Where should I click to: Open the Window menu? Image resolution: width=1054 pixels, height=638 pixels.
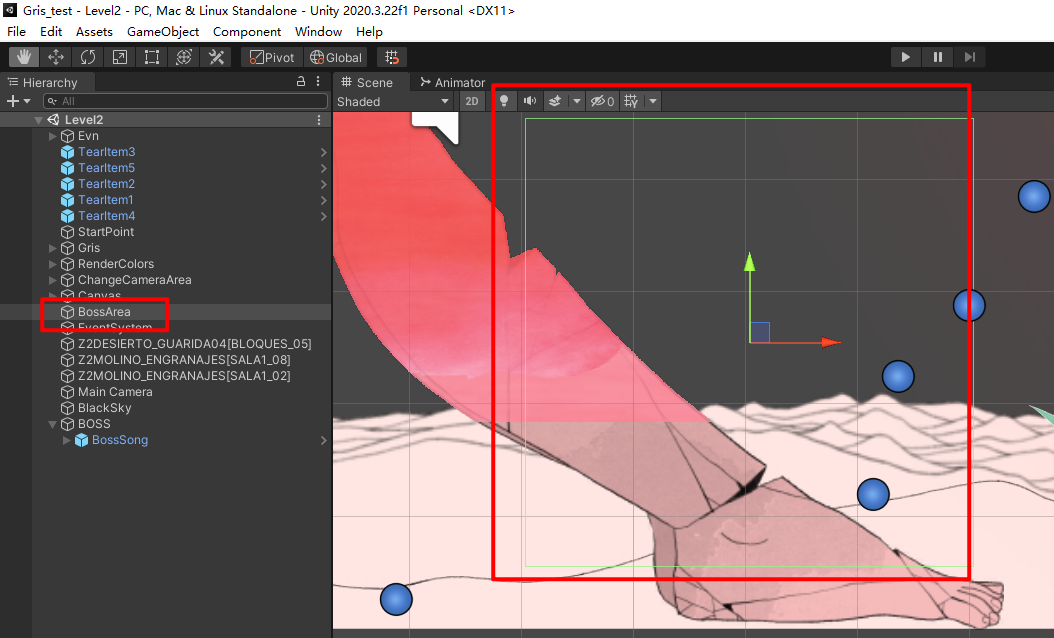318,32
